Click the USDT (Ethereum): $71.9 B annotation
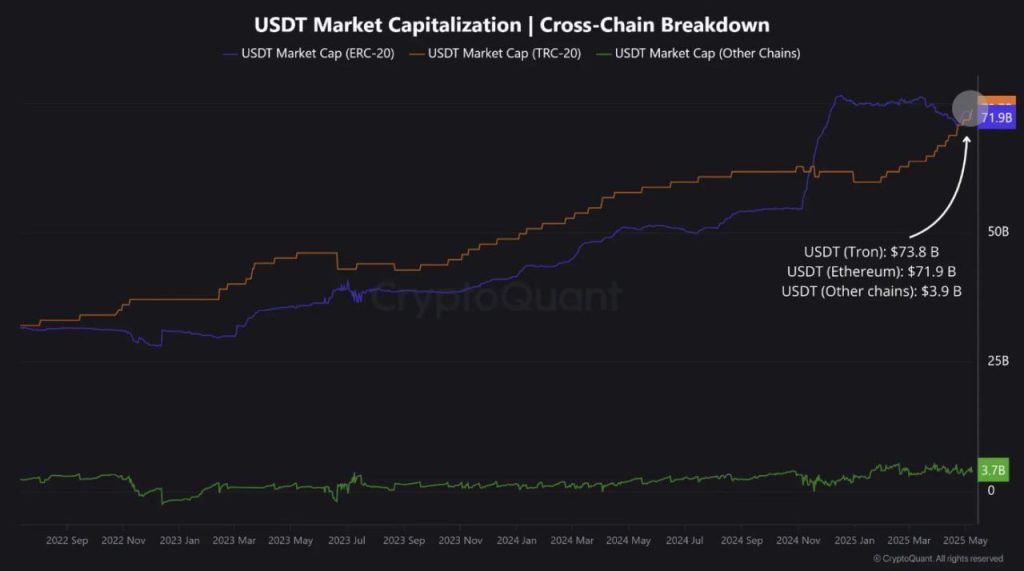This screenshot has width=1024, height=571. [871, 271]
